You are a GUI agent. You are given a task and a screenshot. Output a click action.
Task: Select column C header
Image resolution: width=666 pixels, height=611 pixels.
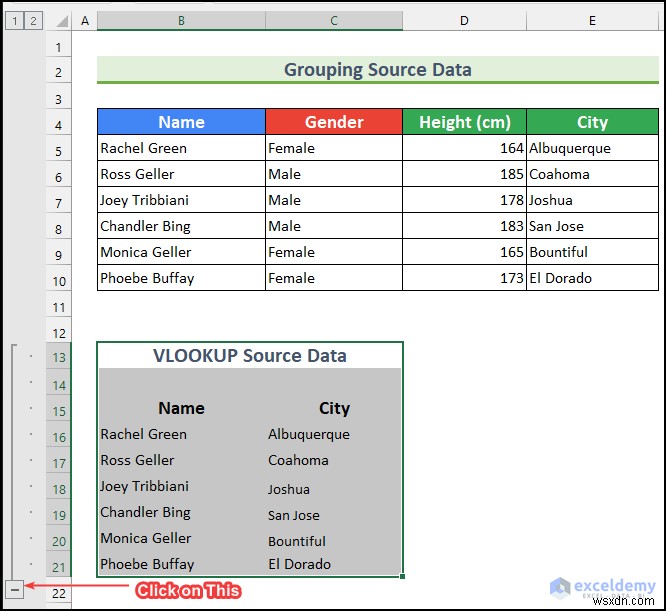[x=334, y=20]
